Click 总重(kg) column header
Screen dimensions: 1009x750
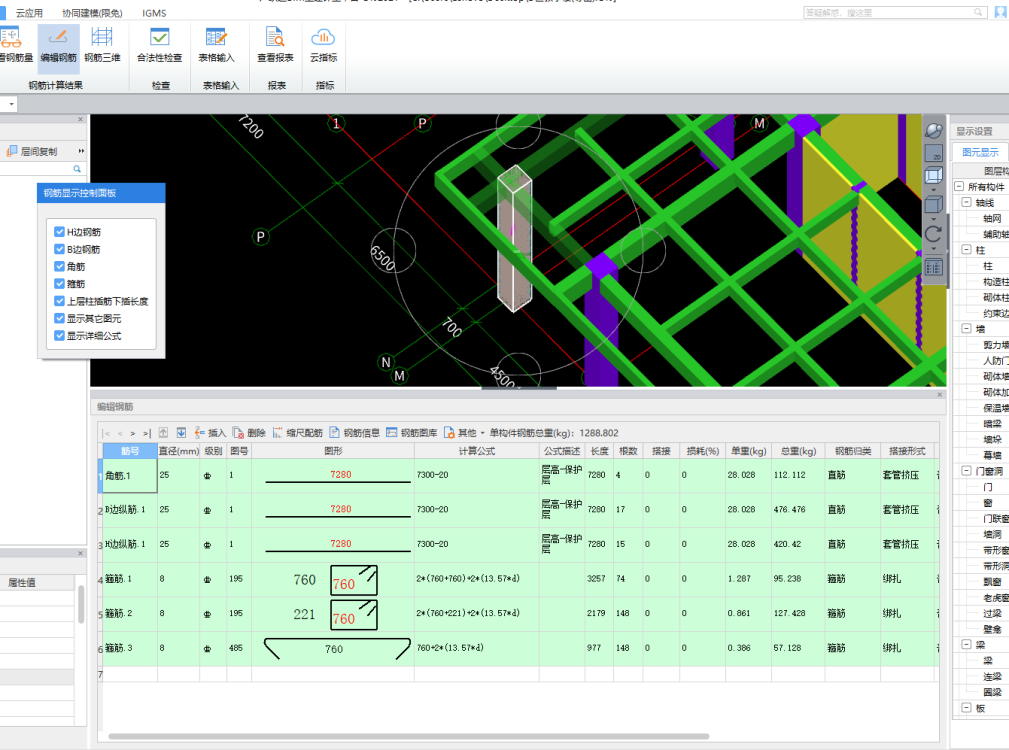[798, 451]
